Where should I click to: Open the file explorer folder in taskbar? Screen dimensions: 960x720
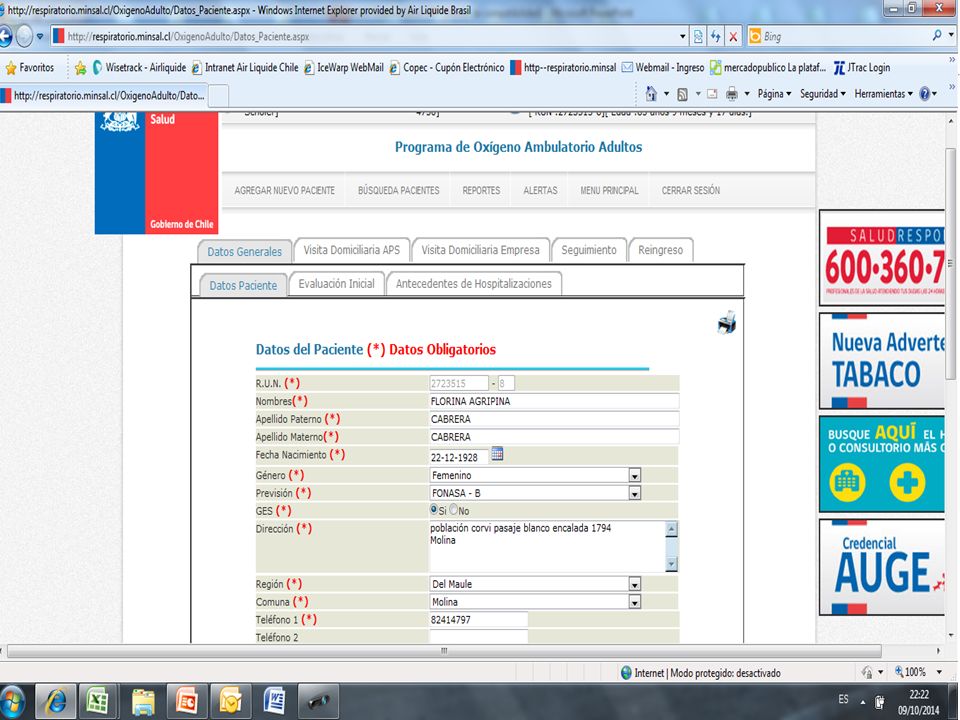pyautogui.click(x=143, y=702)
